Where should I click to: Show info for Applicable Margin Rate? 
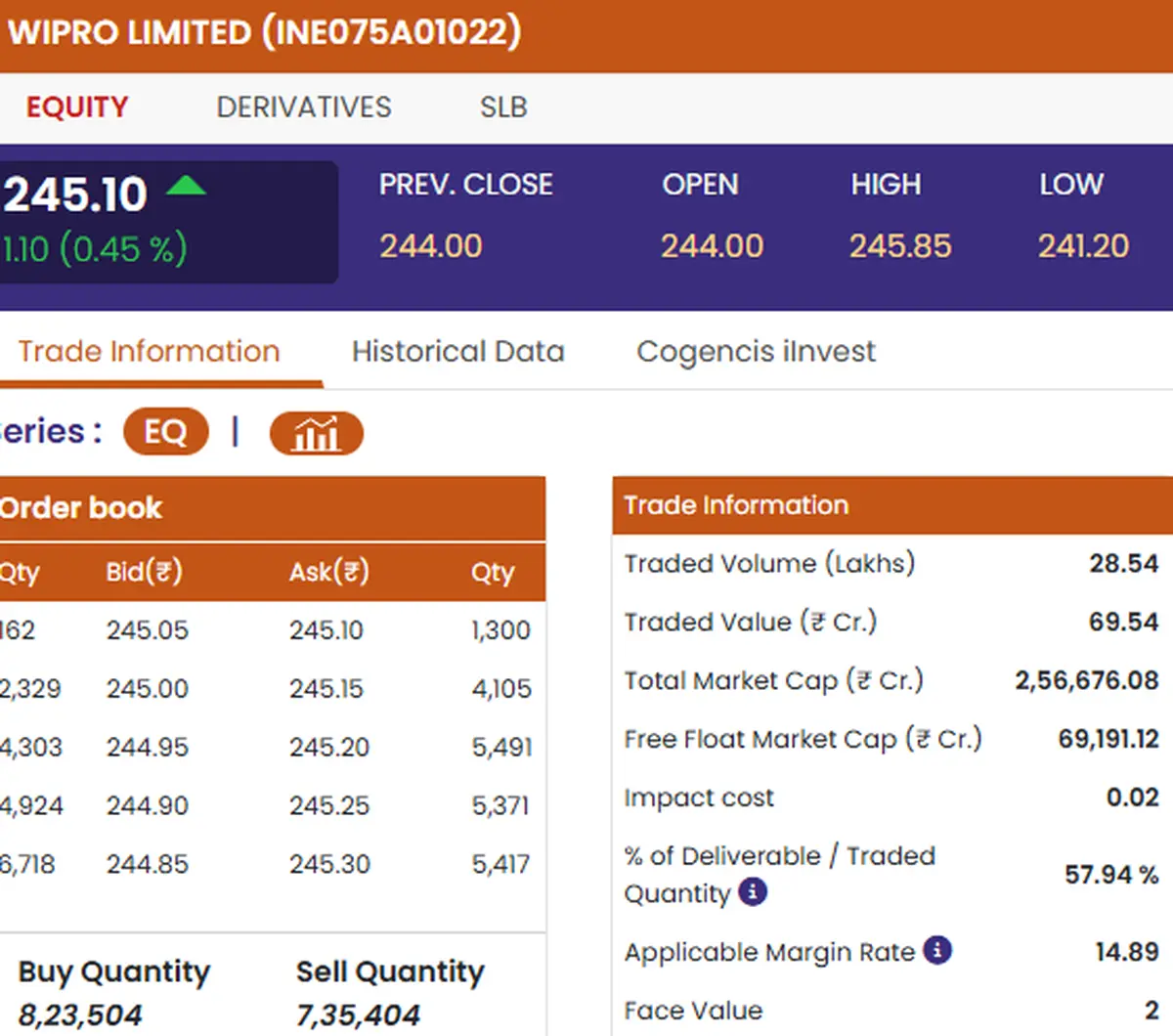937,950
